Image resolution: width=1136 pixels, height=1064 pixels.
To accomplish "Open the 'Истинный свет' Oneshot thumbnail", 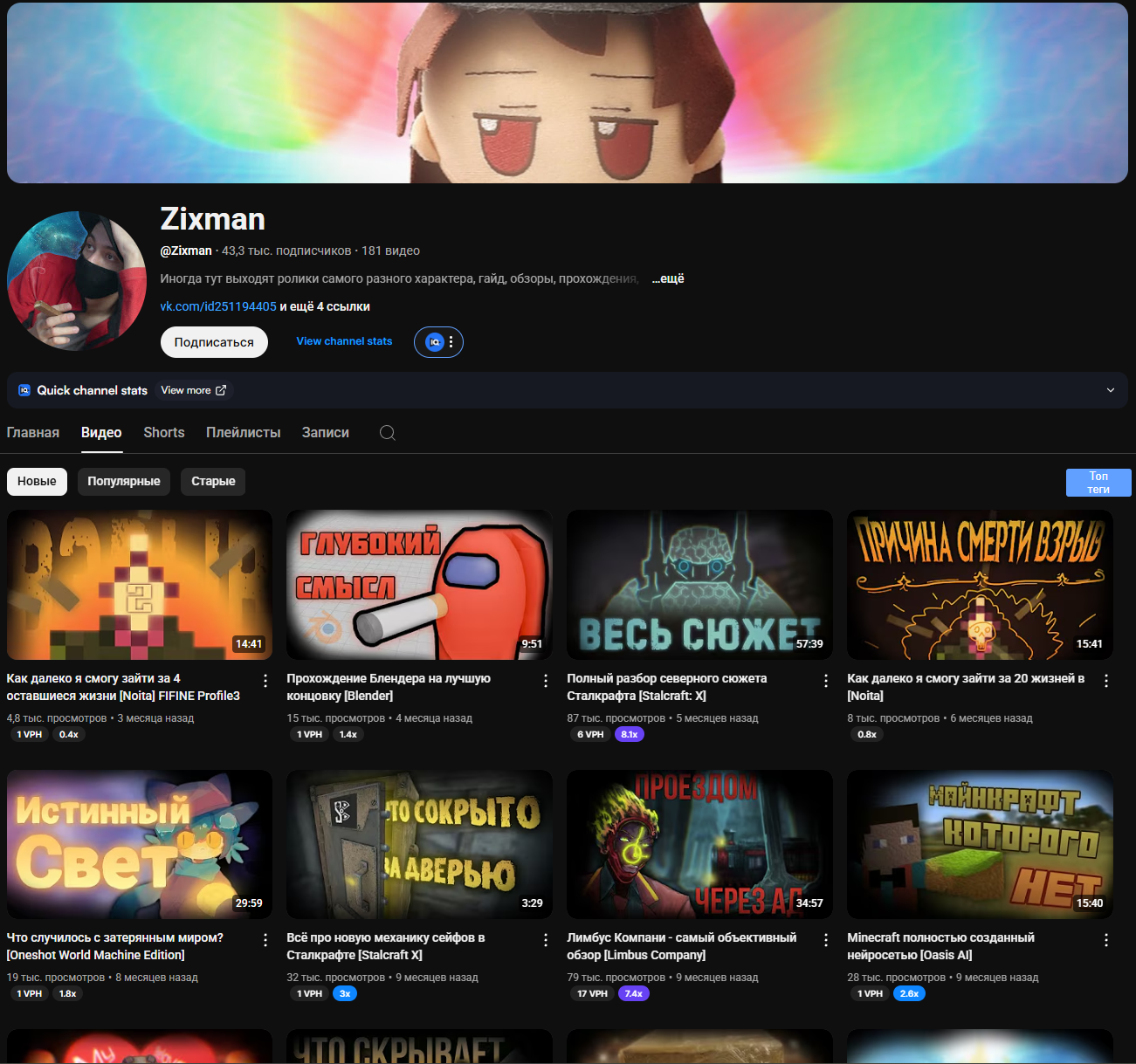I will 140,844.
